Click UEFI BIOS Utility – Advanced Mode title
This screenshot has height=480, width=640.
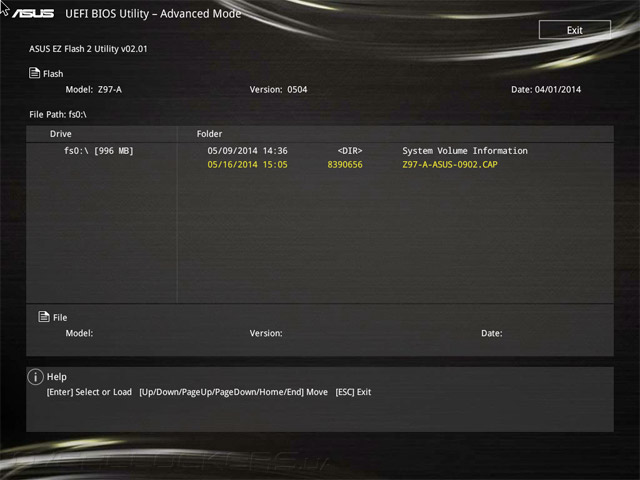153,14
